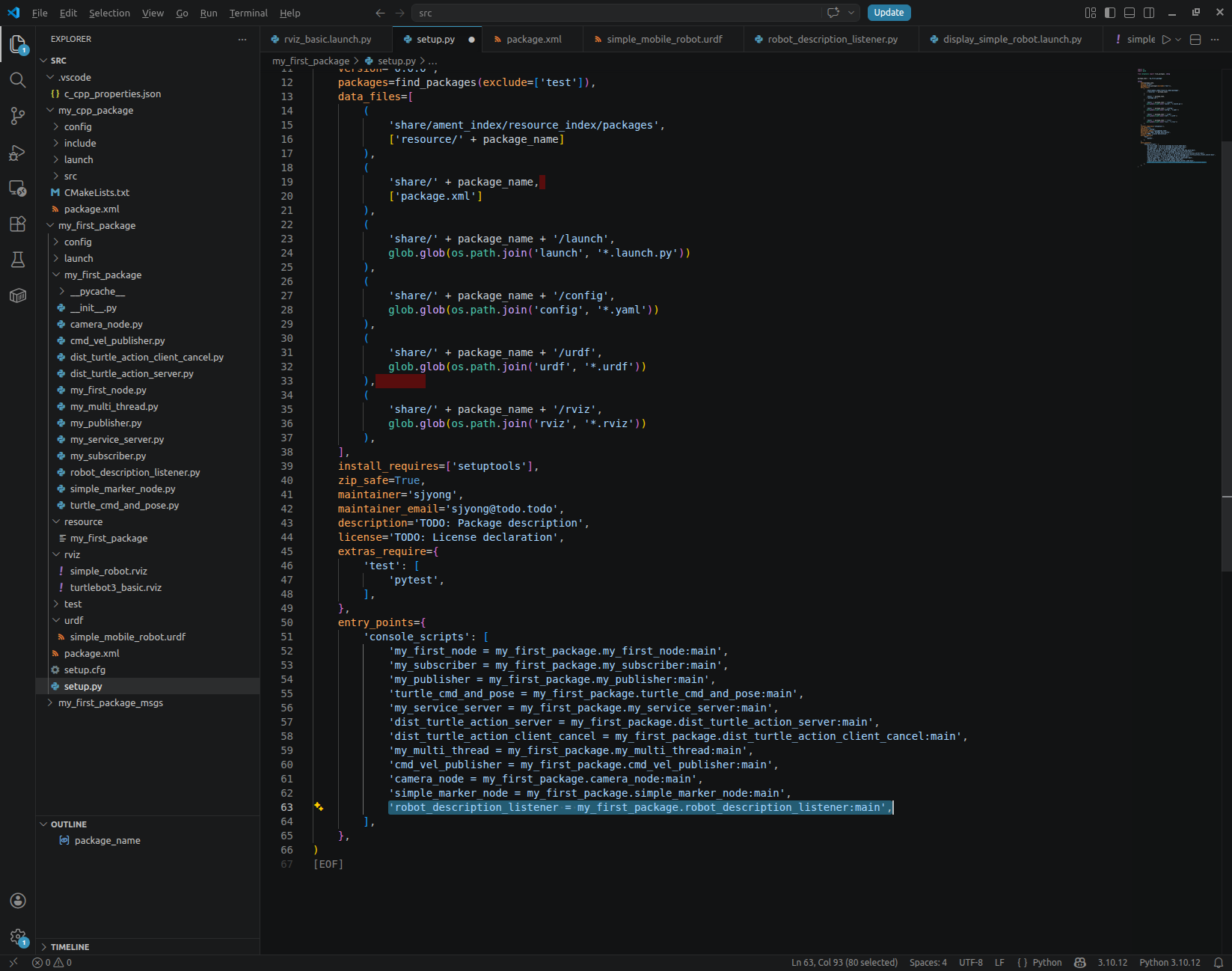The width and height of the screenshot is (1232, 971).
Task: Open the Extensions view
Action: 18,224
